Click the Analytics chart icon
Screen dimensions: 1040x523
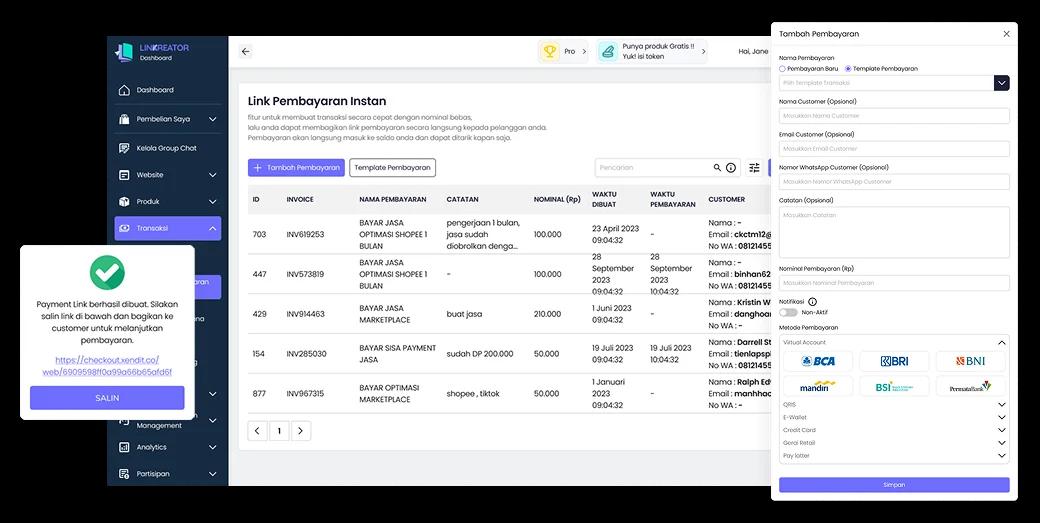point(124,447)
